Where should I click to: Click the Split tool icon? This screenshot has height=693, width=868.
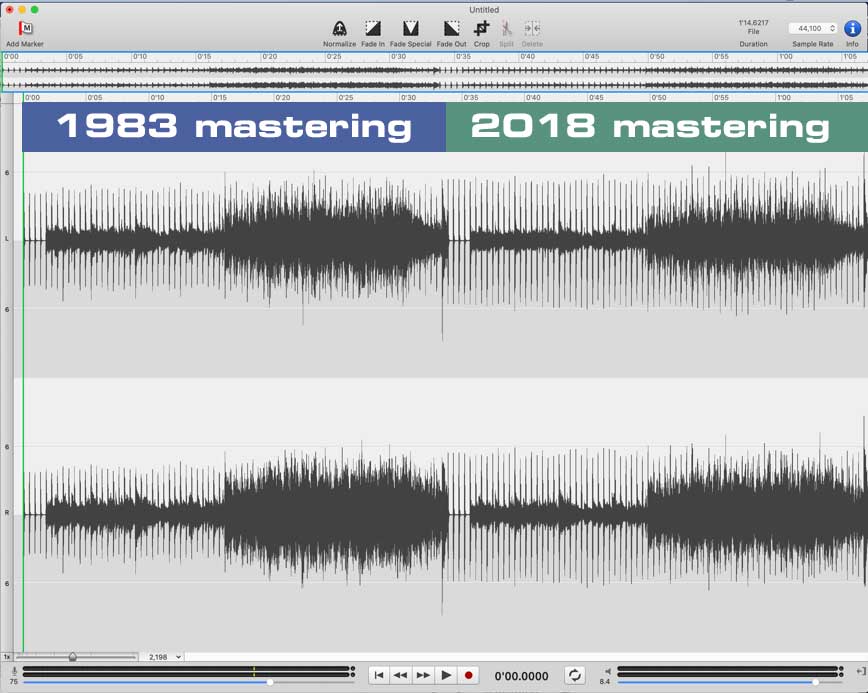click(506, 28)
